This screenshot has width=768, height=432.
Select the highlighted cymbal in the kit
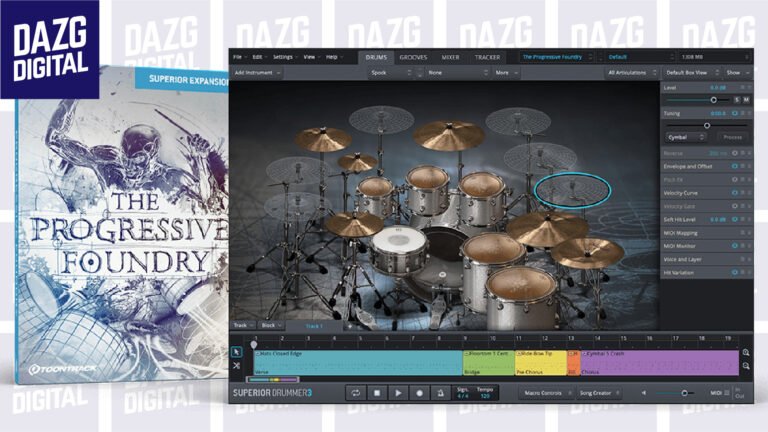[x=572, y=190]
